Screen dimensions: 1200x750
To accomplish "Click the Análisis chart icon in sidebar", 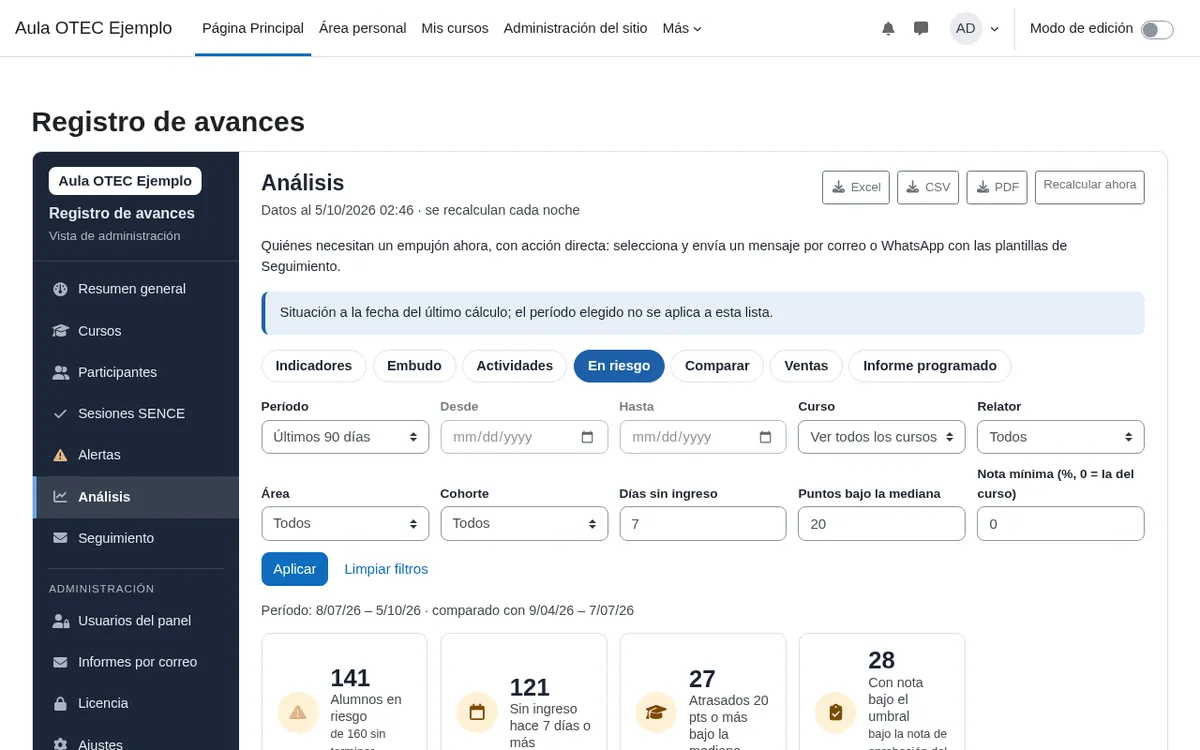I will pyautogui.click(x=60, y=497).
